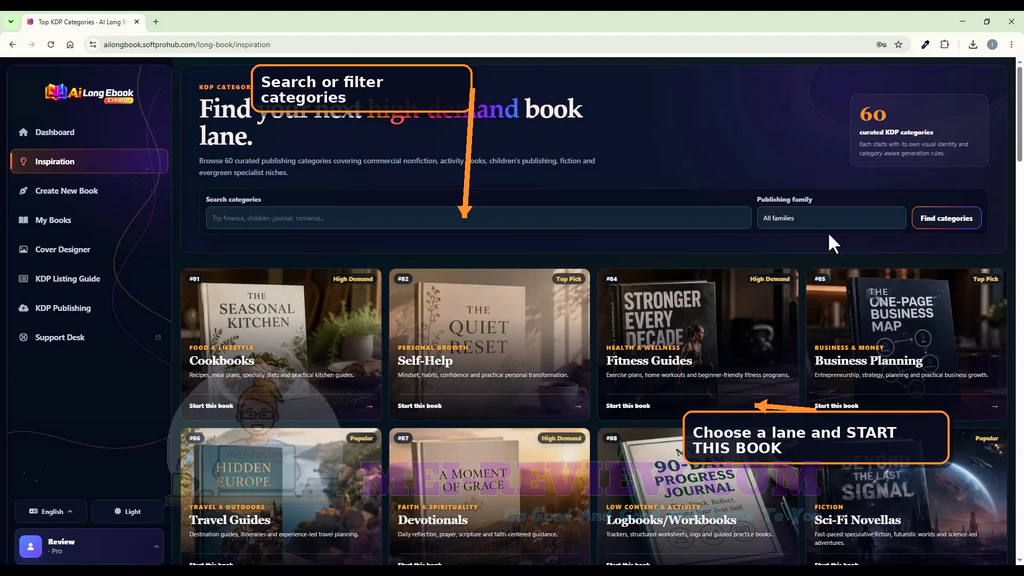The height and width of the screenshot is (576, 1024).
Task: Open the KDP Listing Guide list icon
Action: (24, 279)
